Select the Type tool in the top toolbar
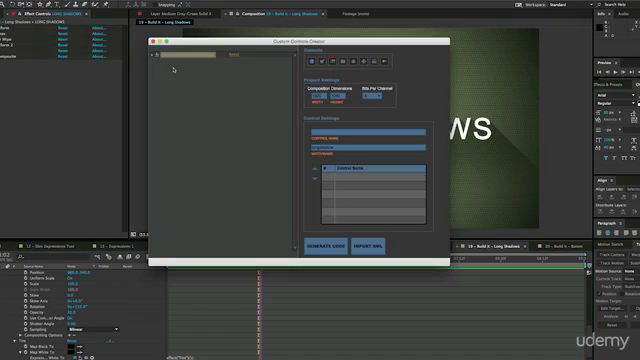The height and width of the screenshot is (360, 640). (x=57, y=4)
